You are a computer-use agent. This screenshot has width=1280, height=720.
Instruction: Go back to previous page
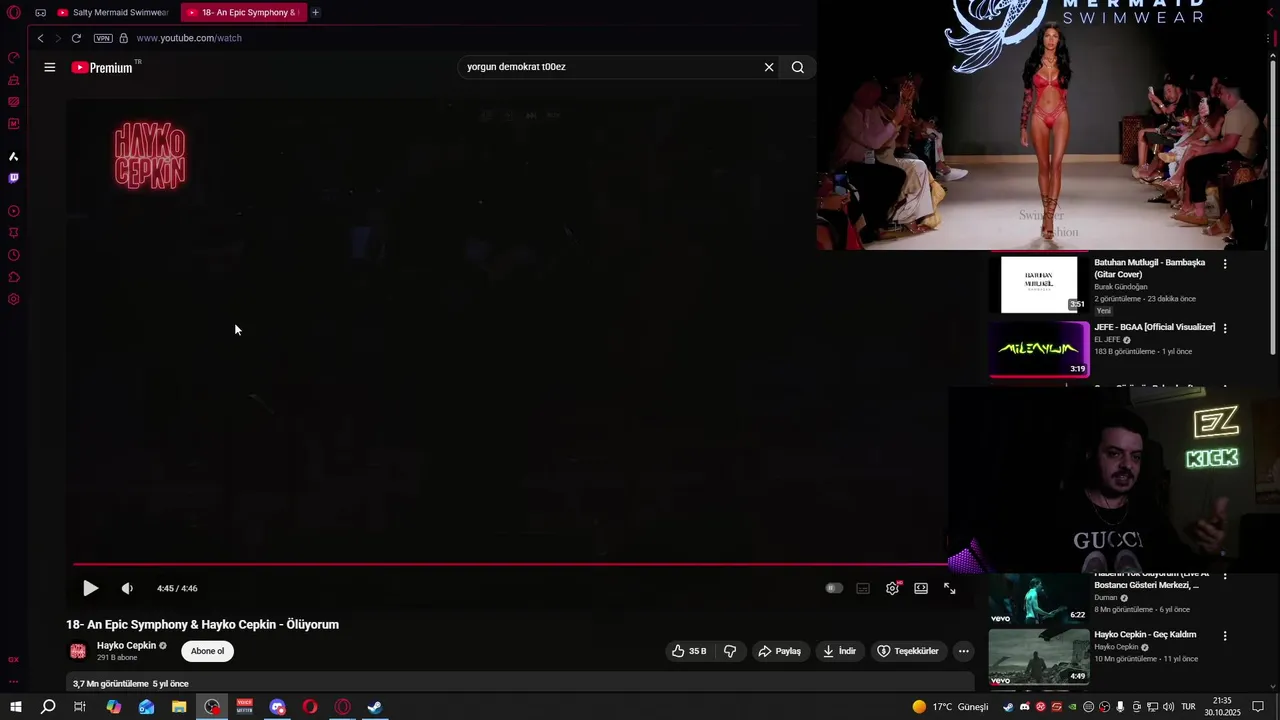coord(40,38)
